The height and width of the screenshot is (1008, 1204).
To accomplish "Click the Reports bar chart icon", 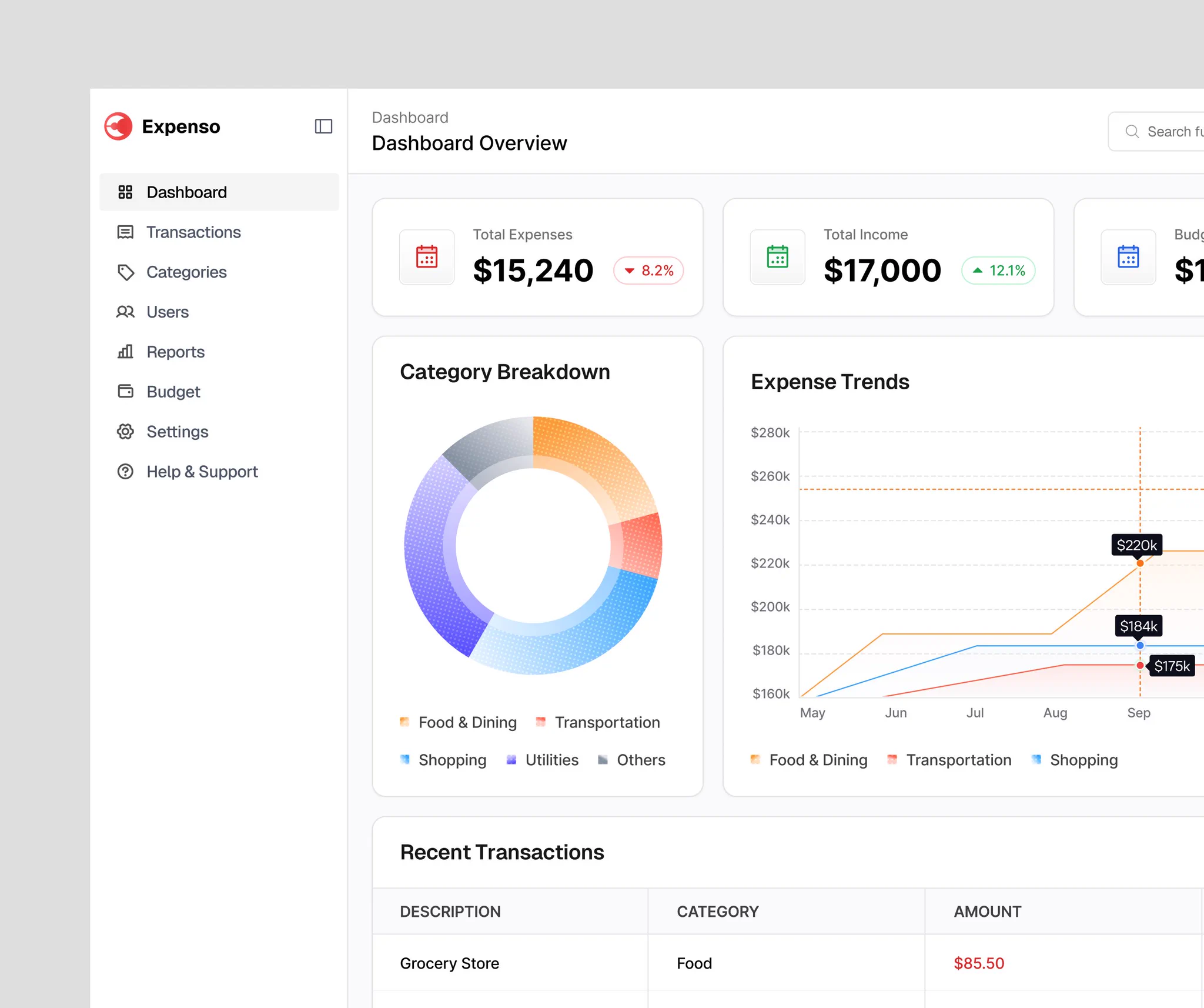I will 125,352.
